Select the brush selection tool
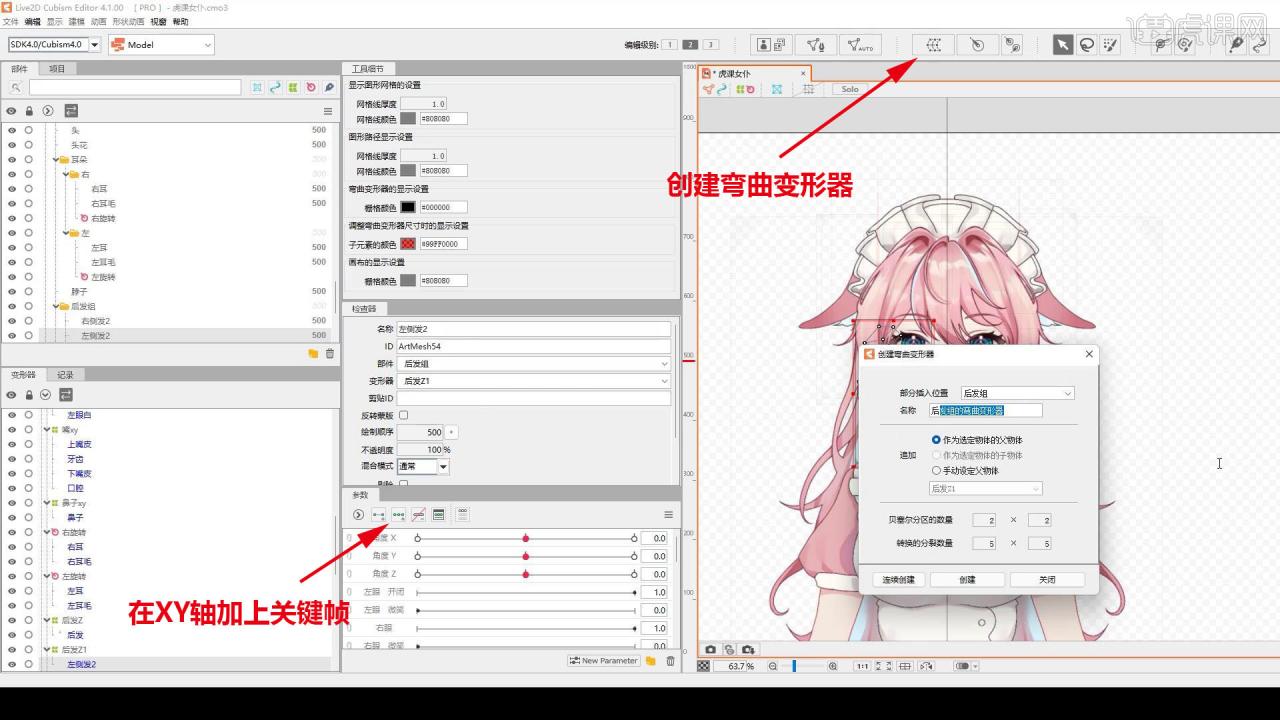 1109,44
